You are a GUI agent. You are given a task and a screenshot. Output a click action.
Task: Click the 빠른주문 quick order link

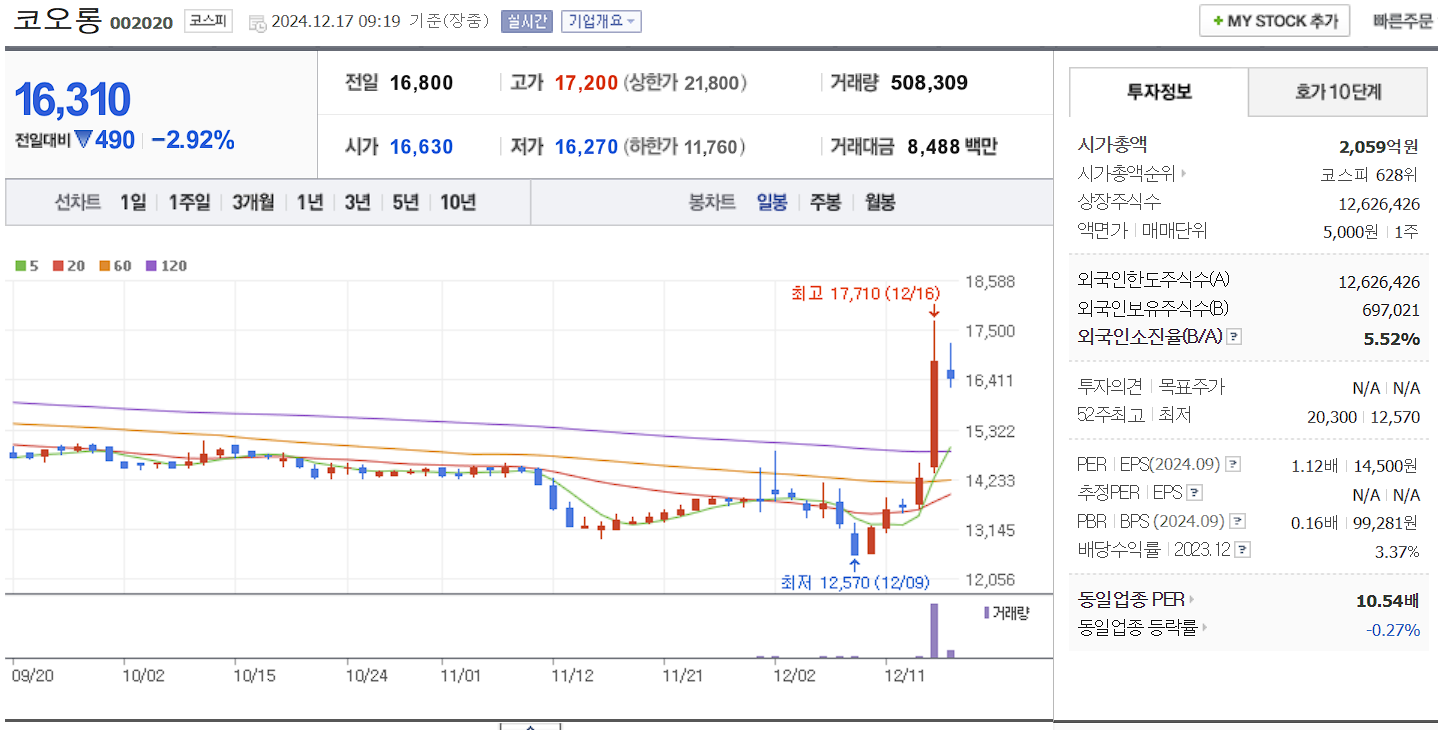tap(1404, 19)
